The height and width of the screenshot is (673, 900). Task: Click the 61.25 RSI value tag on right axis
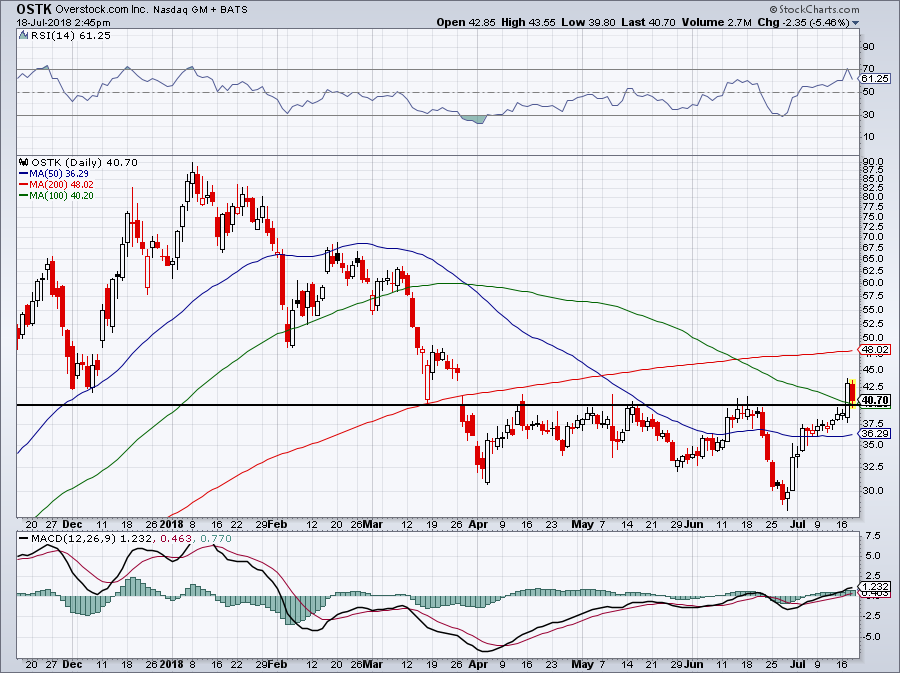point(875,79)
